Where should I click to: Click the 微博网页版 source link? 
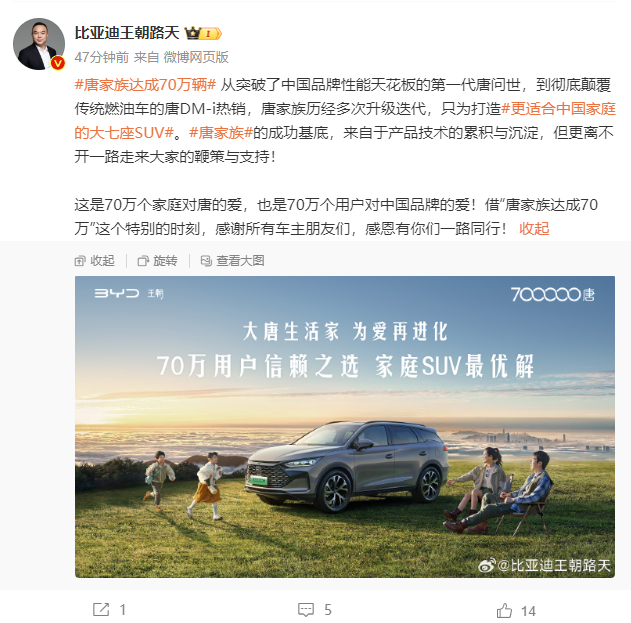pyautogui.click(x=196, y=57)
